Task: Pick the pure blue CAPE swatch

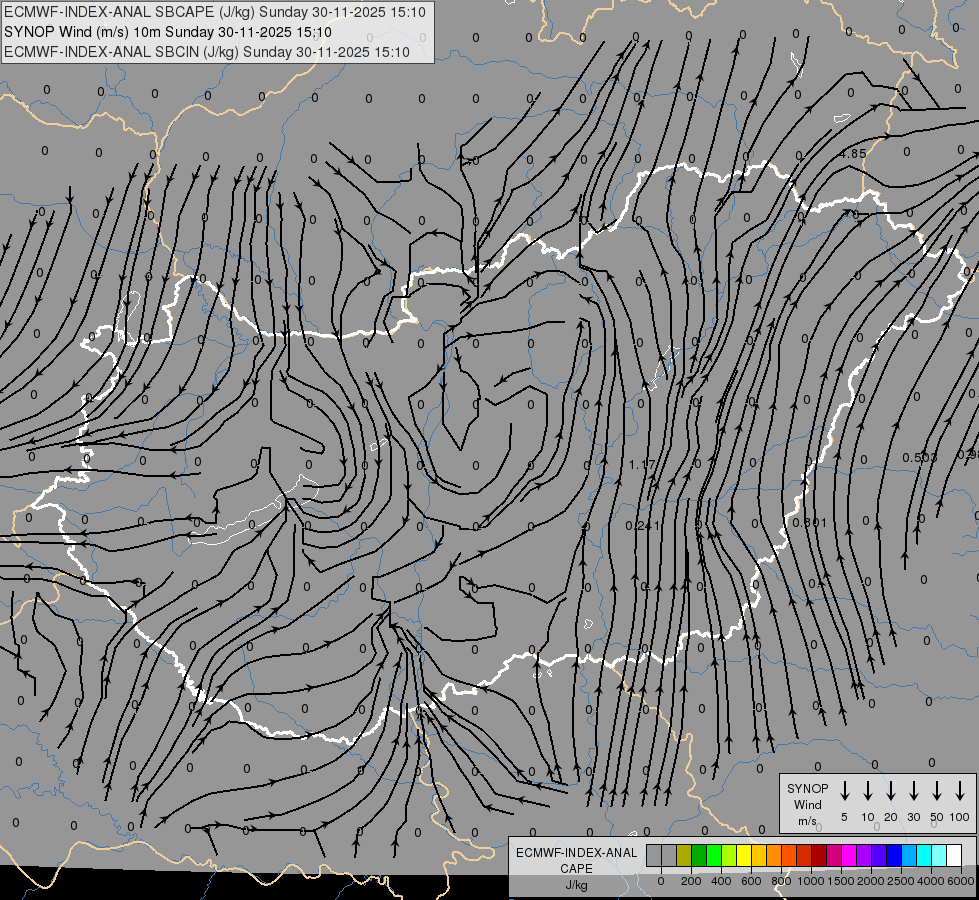Action: pos(894,855)
